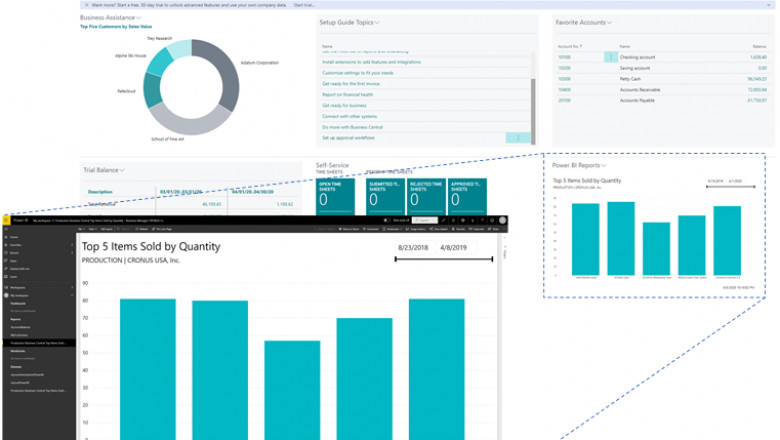Open Get ready for the first invoice
This screenshot has height=440, width=780.
point(351,84)
